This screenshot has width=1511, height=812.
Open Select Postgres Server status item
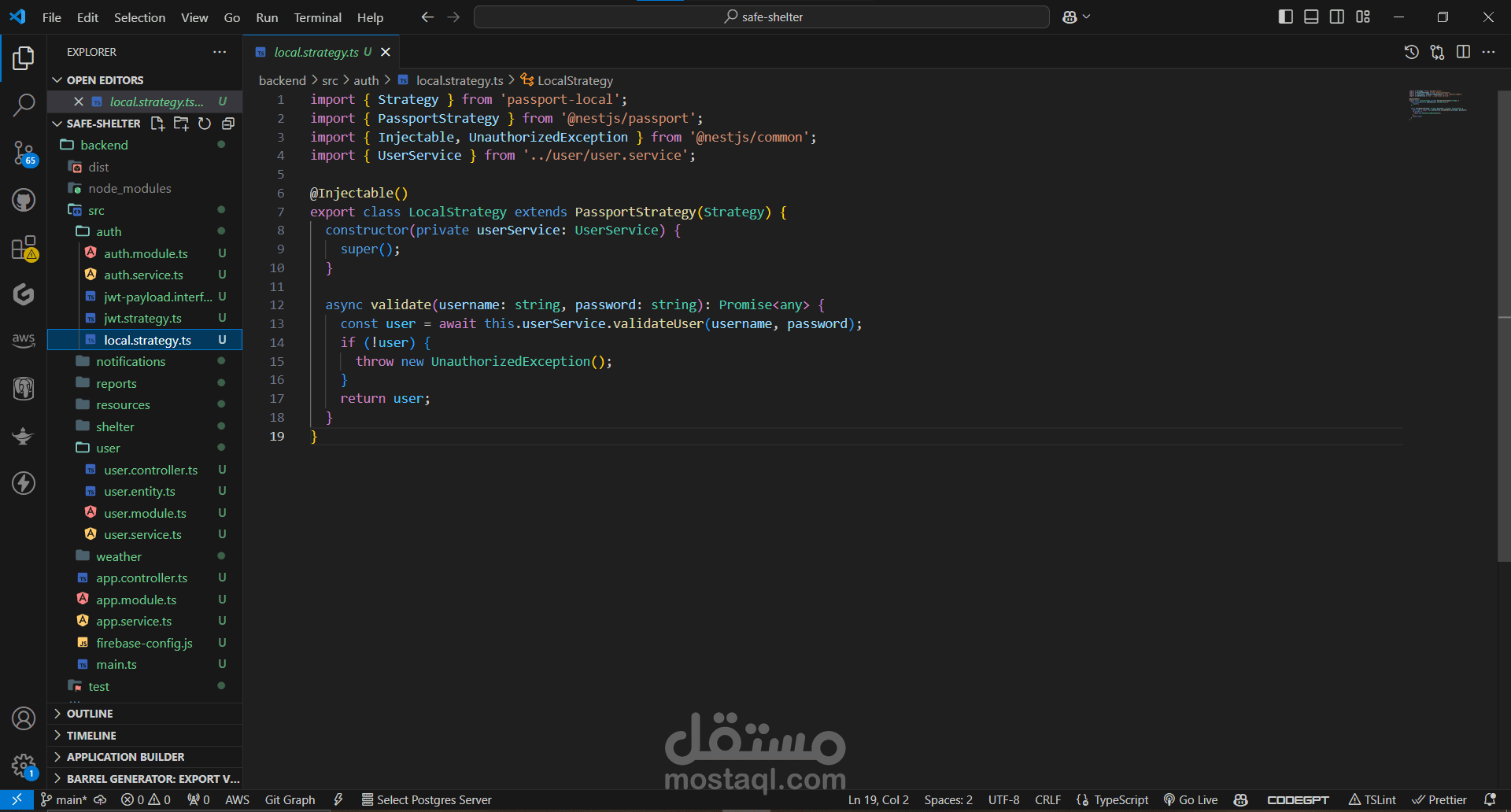[x=427, y=799]
